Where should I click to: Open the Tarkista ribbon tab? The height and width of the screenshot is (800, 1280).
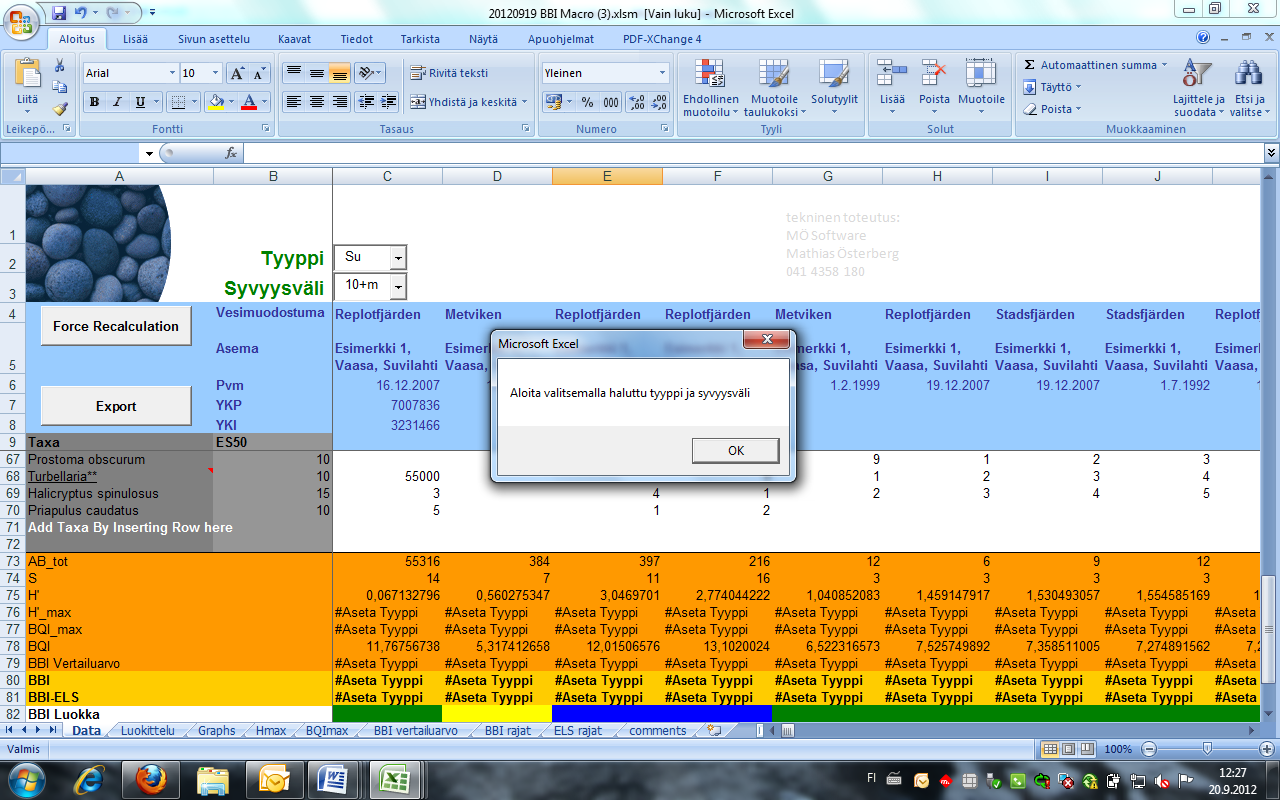[420, 39]
